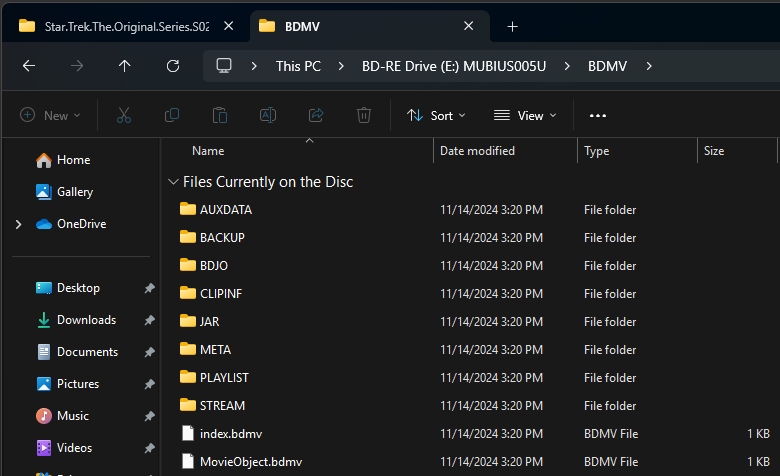This screenshot has height=476, width=780.
Task: Select the CLIPINF folder
Action: [x=221, y=294]
